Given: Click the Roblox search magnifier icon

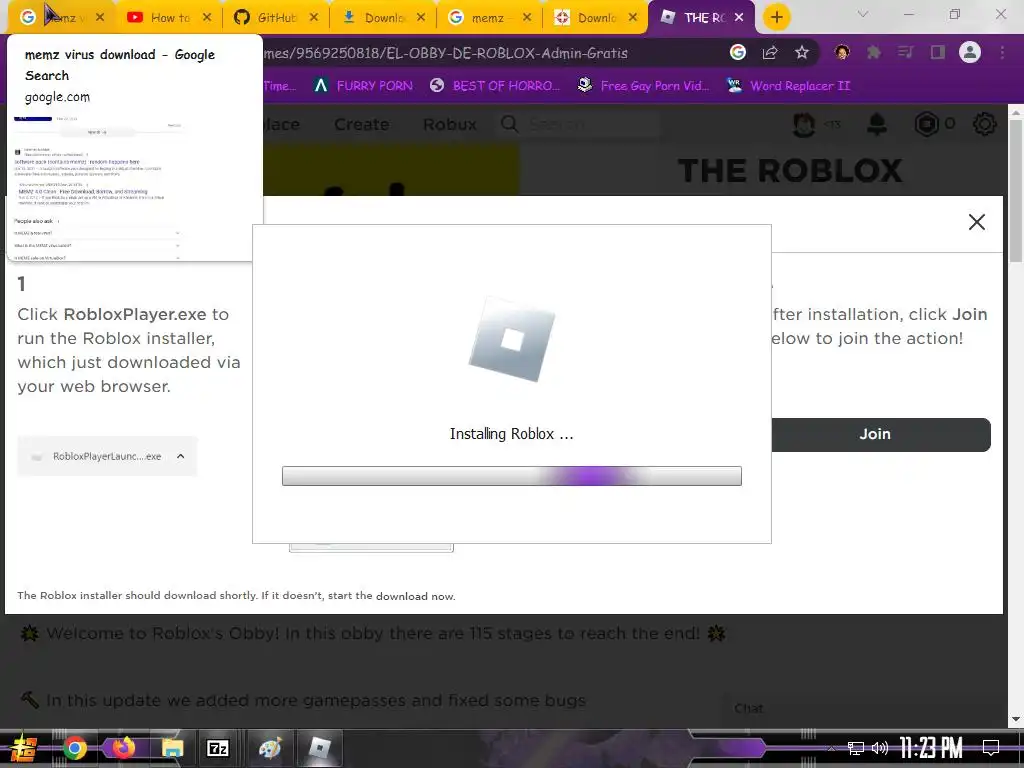Looking at the screenshot, I should pyautogui.click(x=510, y=124).
